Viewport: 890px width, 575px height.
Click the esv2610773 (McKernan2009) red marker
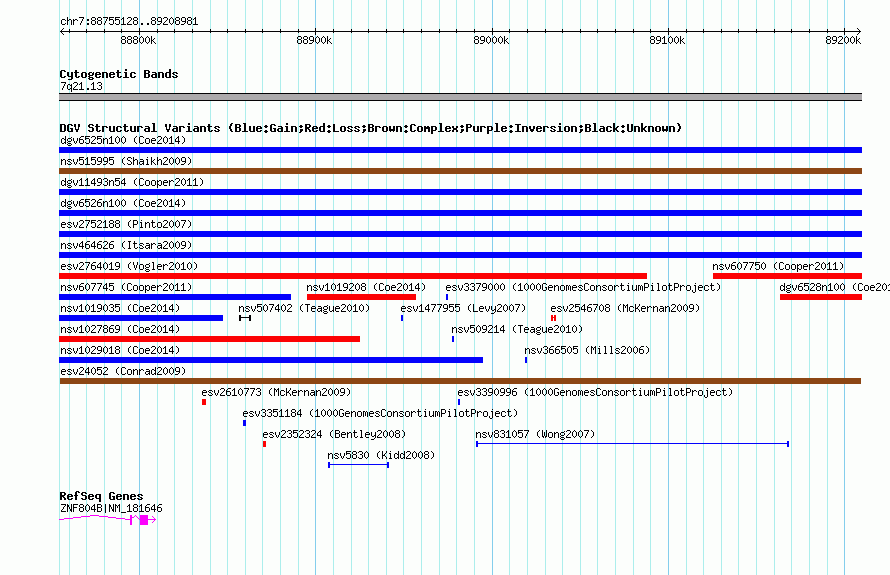[x=204, y=402]
